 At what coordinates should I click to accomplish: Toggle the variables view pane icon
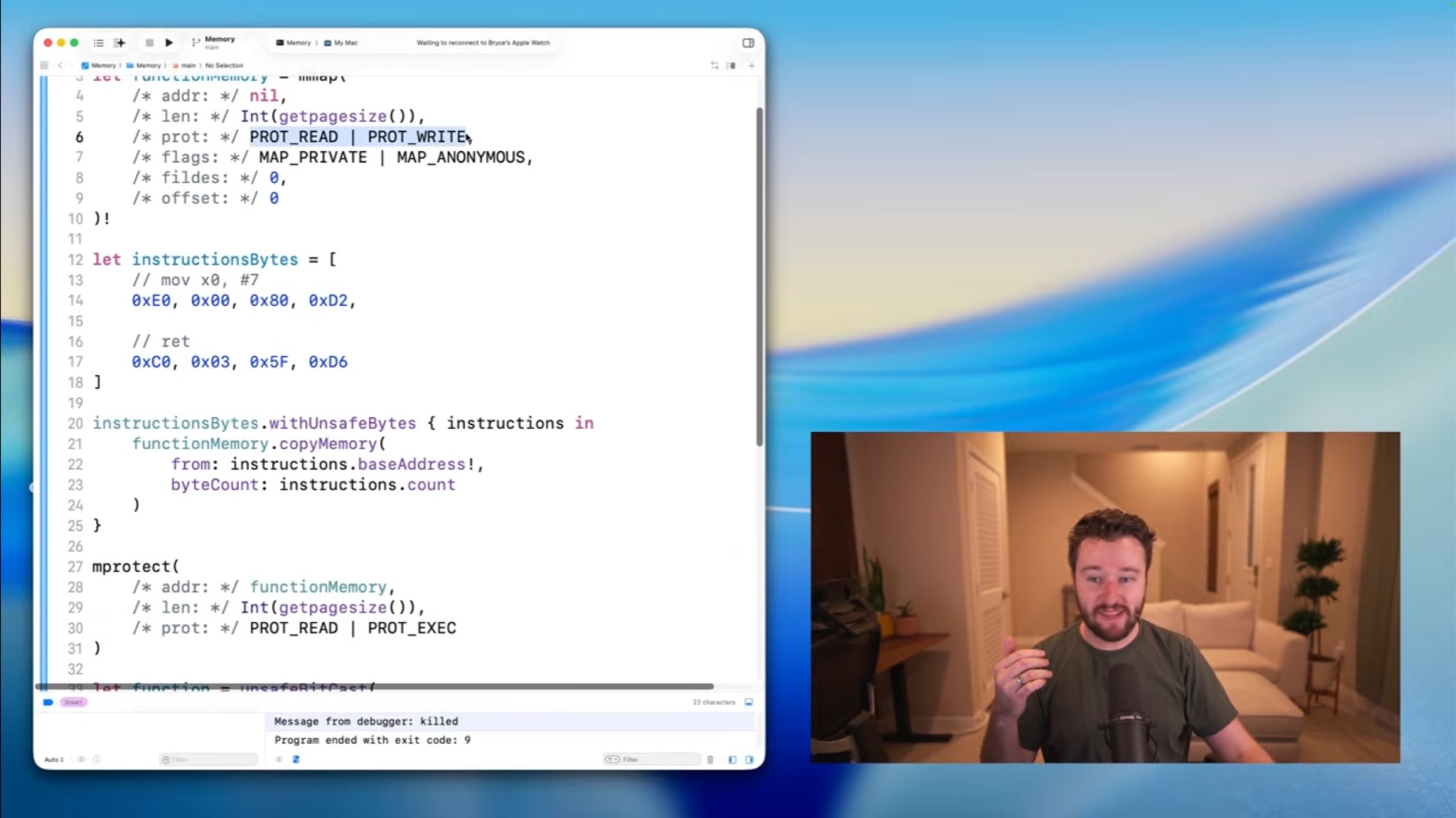click(x=732, y=760)
